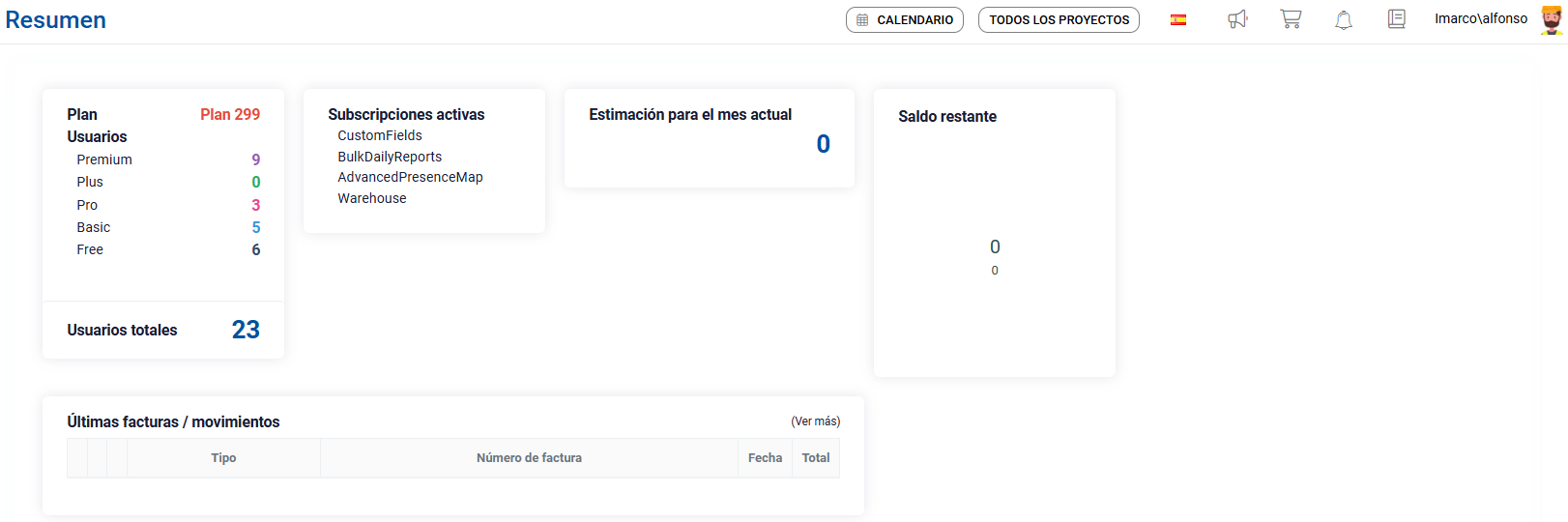Click the calendar icon in Calendario button

pos(862,20)
